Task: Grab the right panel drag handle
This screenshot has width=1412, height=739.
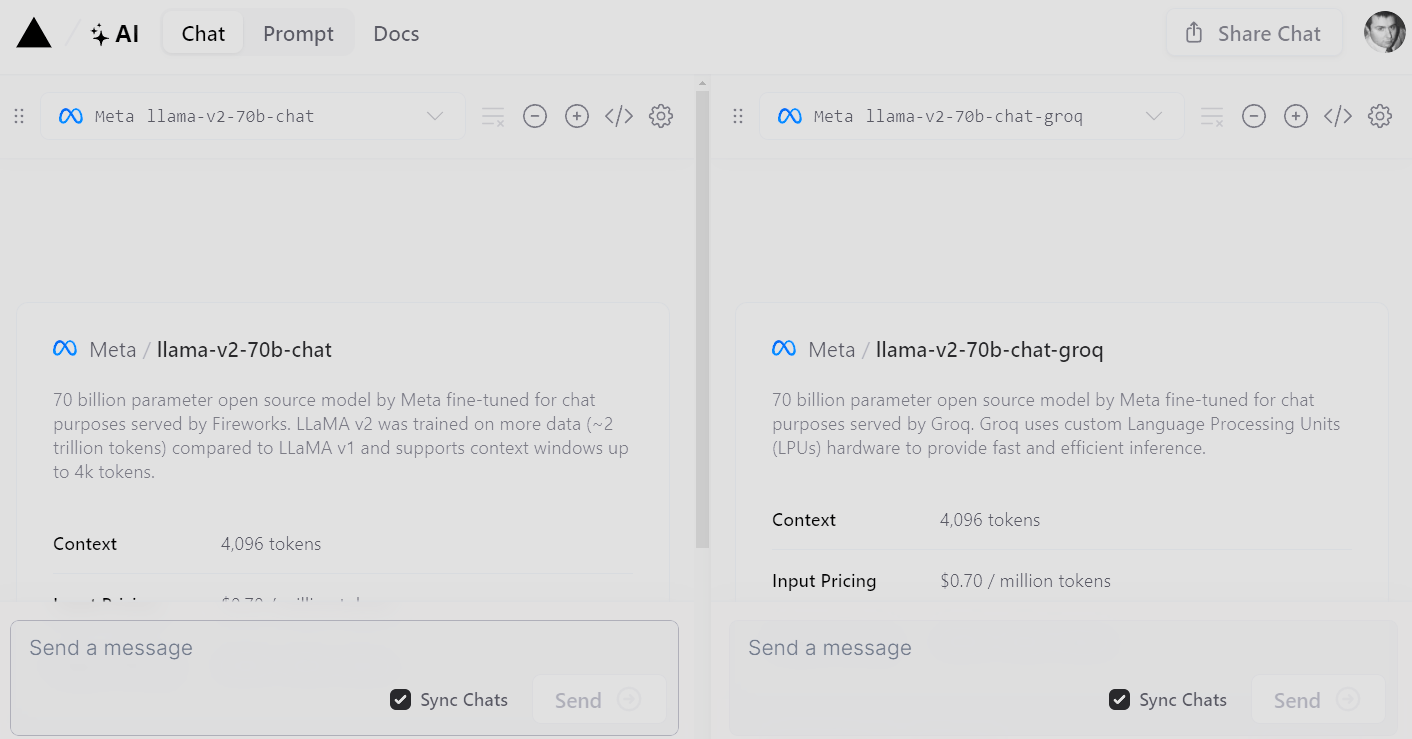Action: (738, 116)
